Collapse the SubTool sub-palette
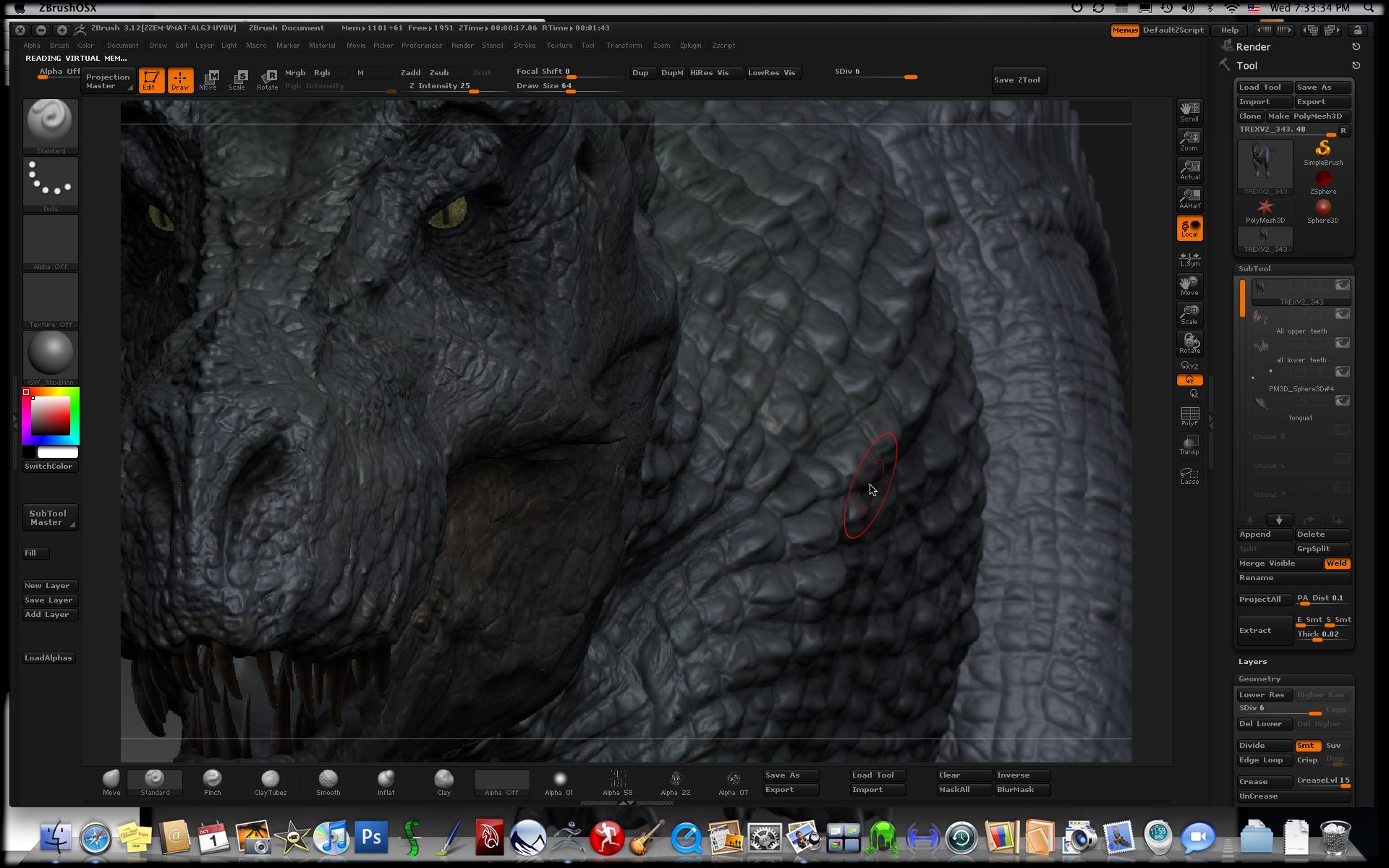Image resolution: width=1389 pixels, height=868 pixels. coord(1254,268)
